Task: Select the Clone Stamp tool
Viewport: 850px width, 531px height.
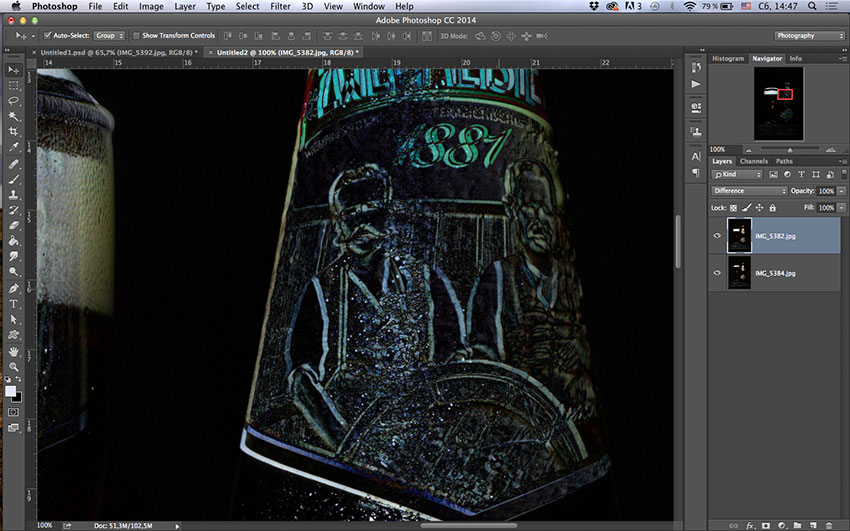Action: point(14,195)
